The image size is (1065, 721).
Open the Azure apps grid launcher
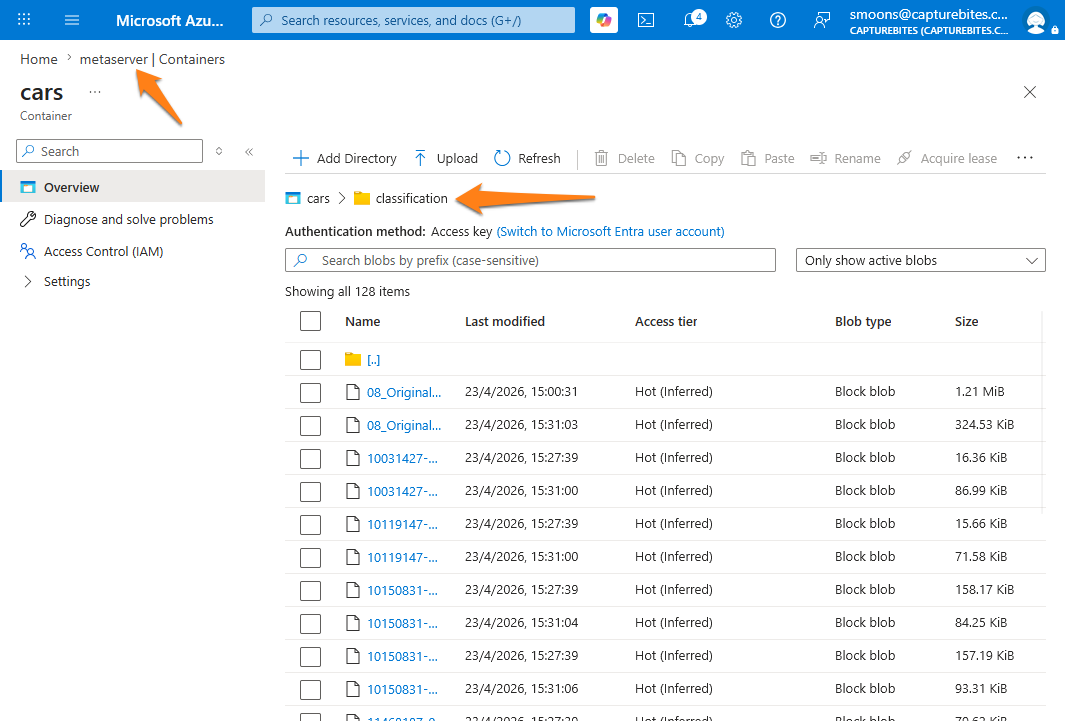tap(24, 20)
